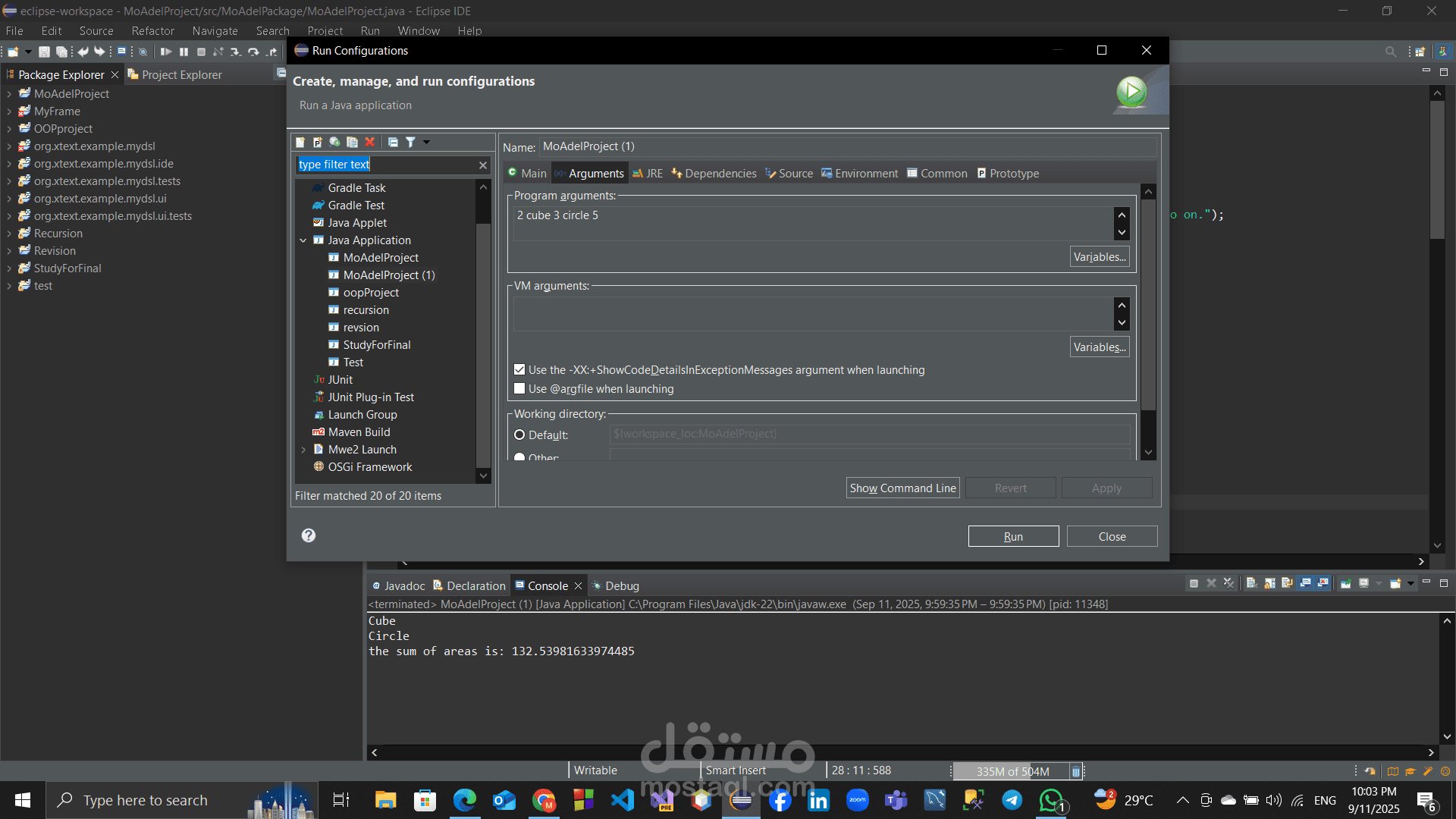Click the filter launch configurations funnel icon

click(410, 142)
